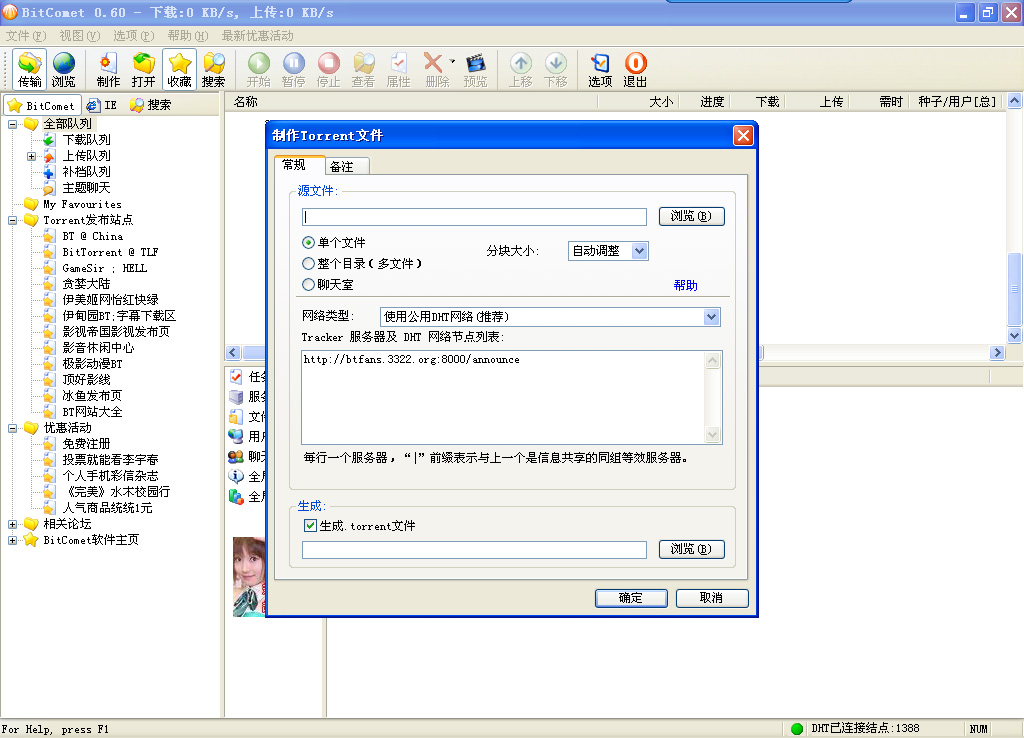Select 下载队列 download queue in tree
1024x738 pixels.
pos(86,140)
